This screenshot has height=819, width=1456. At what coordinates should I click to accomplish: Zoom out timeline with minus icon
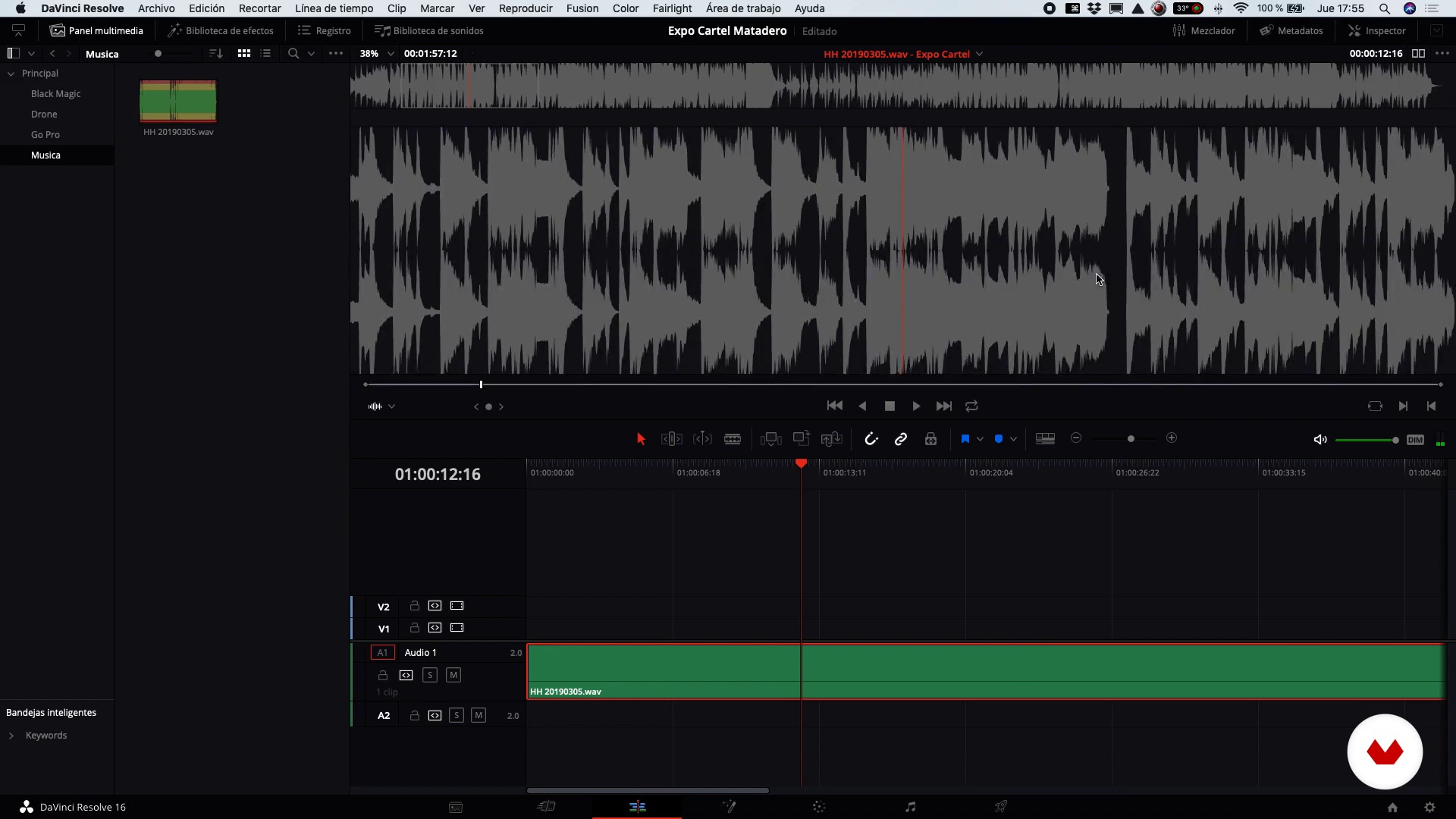[x=1076, y=438]
